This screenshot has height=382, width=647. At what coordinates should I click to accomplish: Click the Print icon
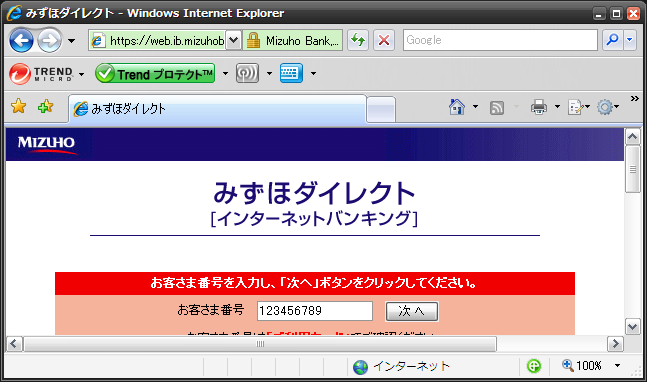pyautogui.click(x=539, y=107)
